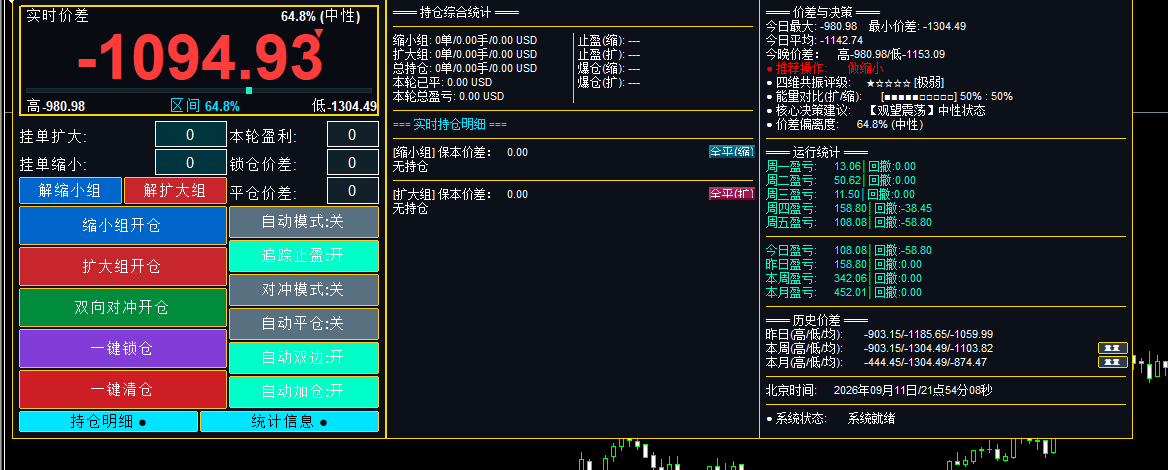
Task: Click the 本周盈亏: 342.06 row
Action: click(844, 278)
